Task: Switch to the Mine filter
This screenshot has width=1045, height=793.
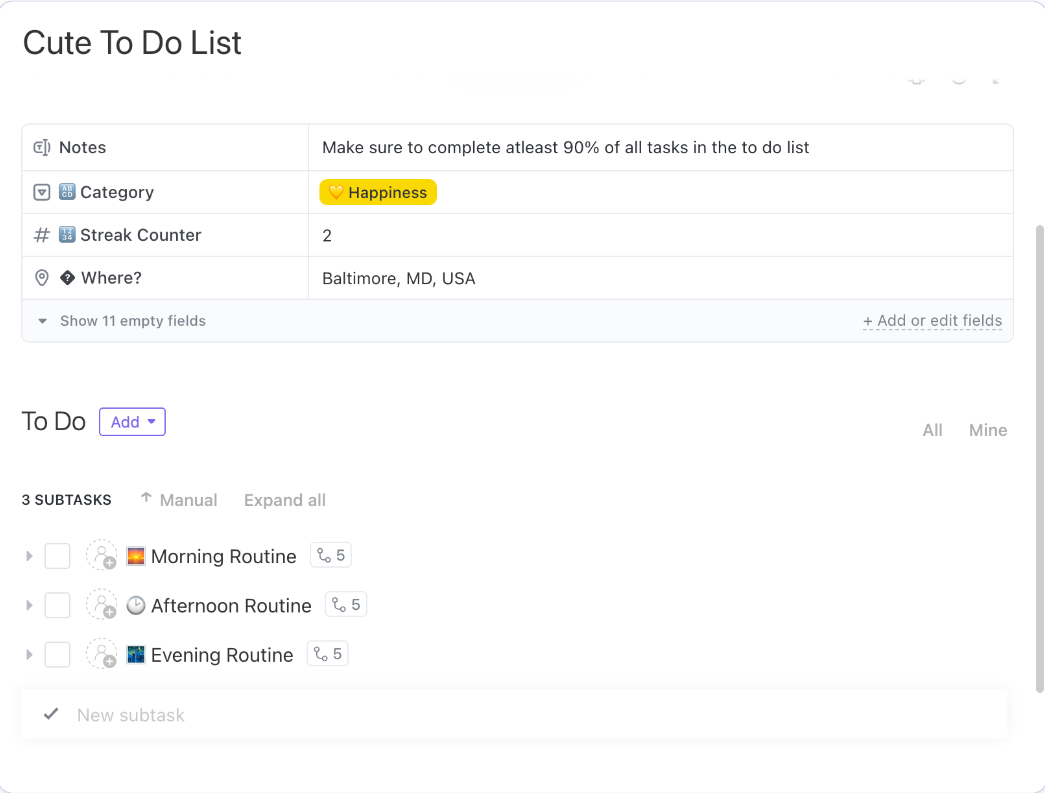Action: click(988, 430)
